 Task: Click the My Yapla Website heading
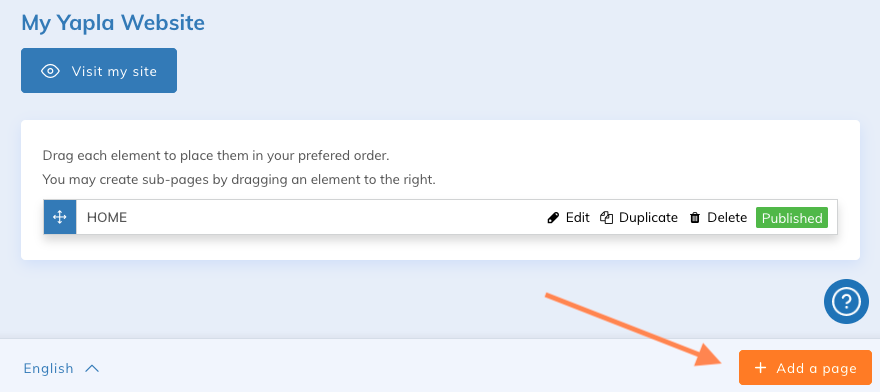pos(113,23)
